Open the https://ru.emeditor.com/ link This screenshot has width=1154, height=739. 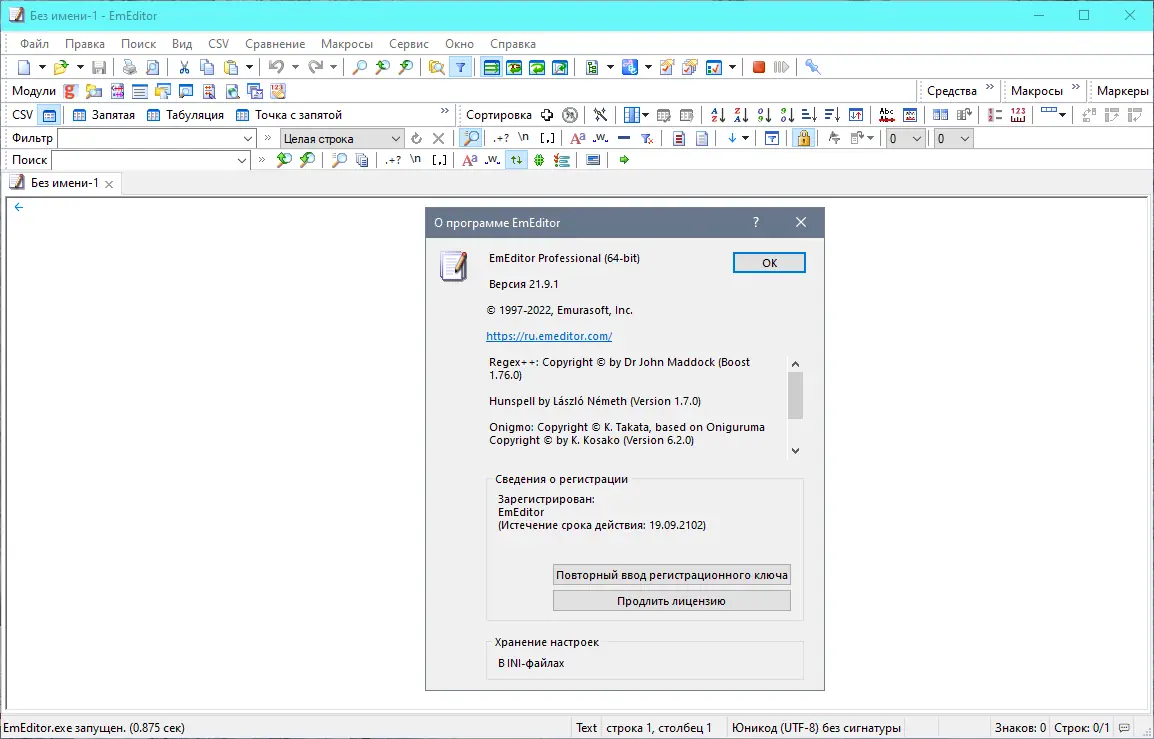pos(549,336)
